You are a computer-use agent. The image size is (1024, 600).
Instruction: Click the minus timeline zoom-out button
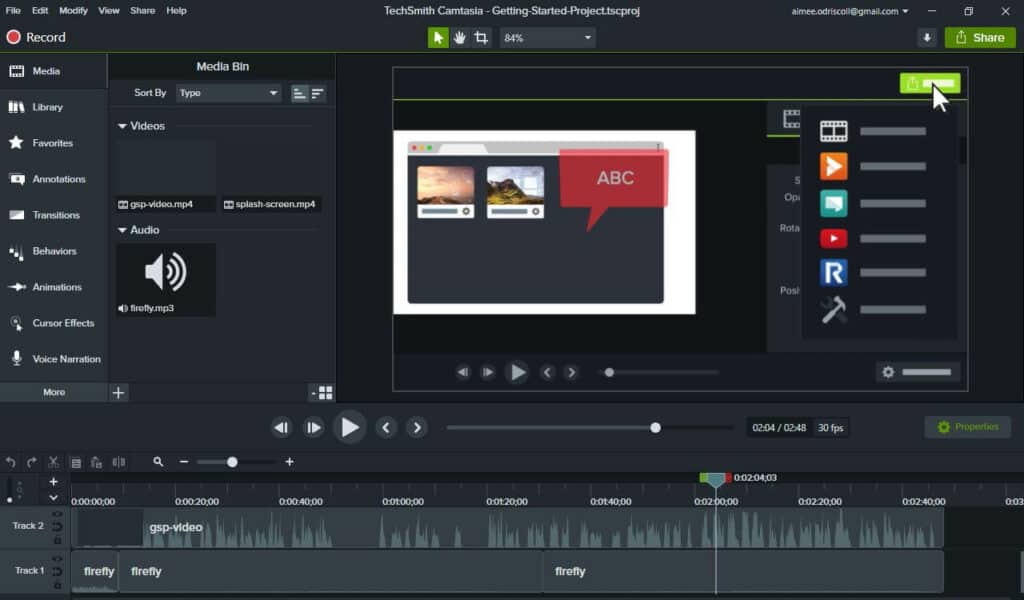click(x=184, y=462)
